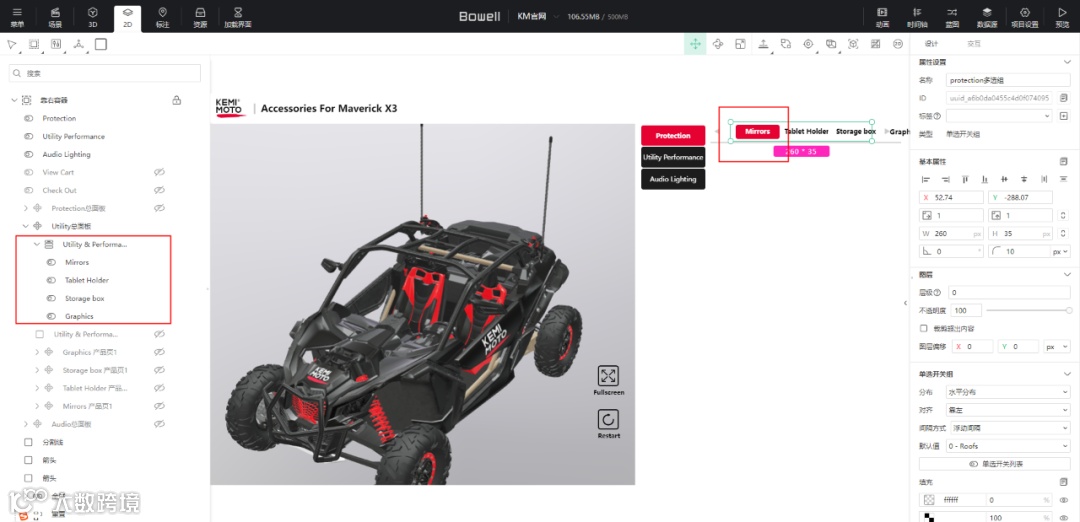Click the 预览 preview play button
The width and height of the screenshot is (1080, 522).
tap(1062, 17)
